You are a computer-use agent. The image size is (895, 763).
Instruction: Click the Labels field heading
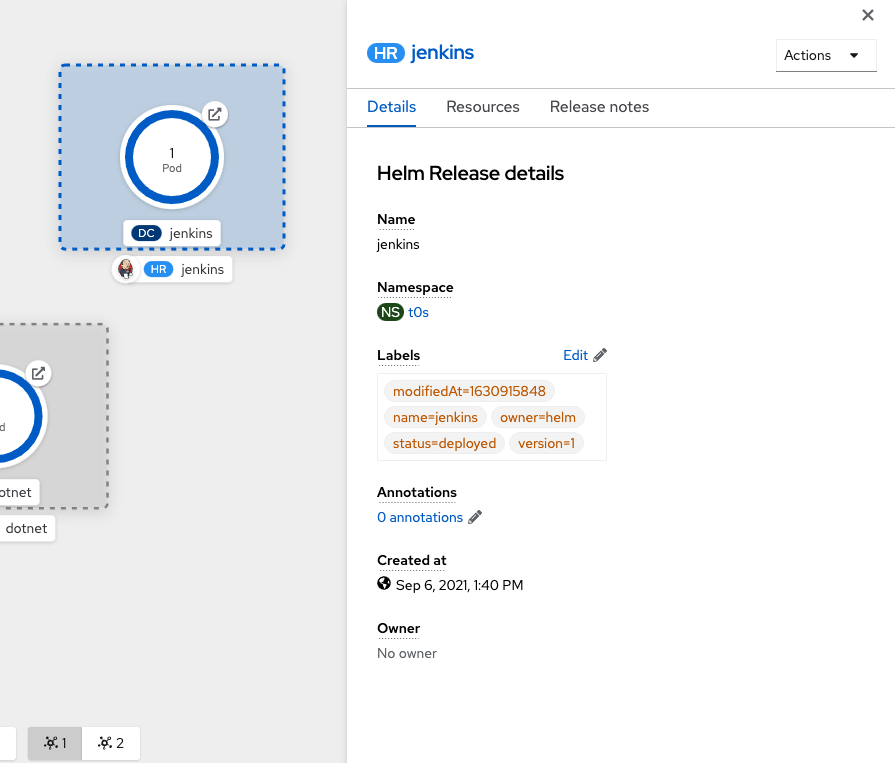pyautogui.click(x=398, y=356)
